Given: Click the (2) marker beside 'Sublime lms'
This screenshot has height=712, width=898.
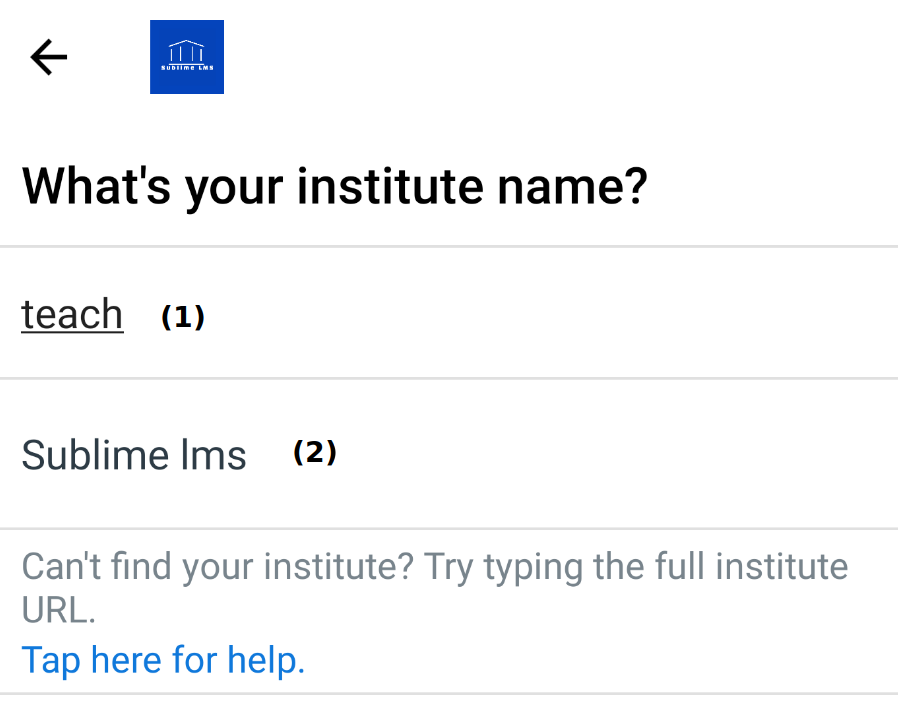Looking at the screenshot, I should (315, 453).
